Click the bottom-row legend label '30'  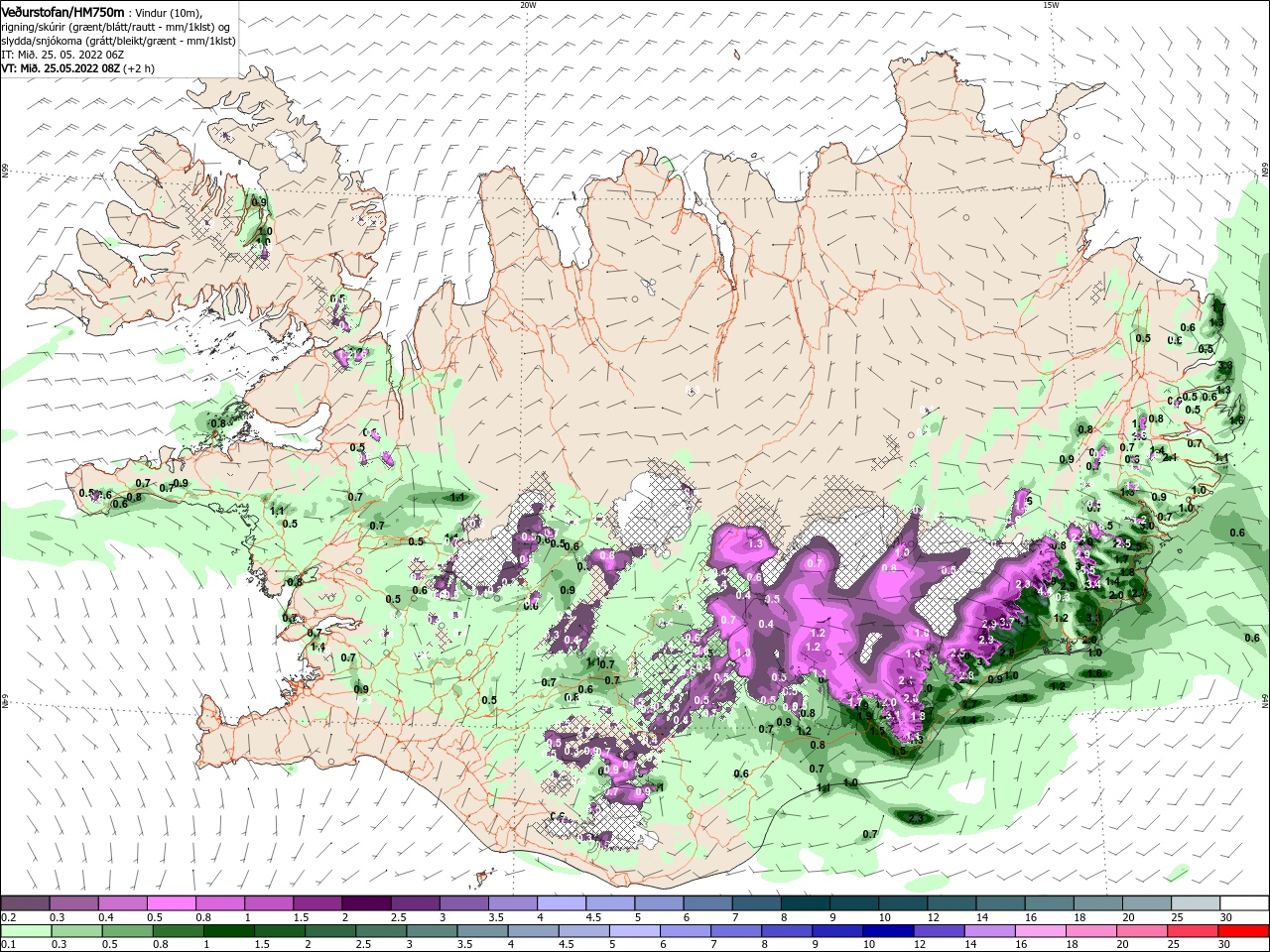point(1223,945)
